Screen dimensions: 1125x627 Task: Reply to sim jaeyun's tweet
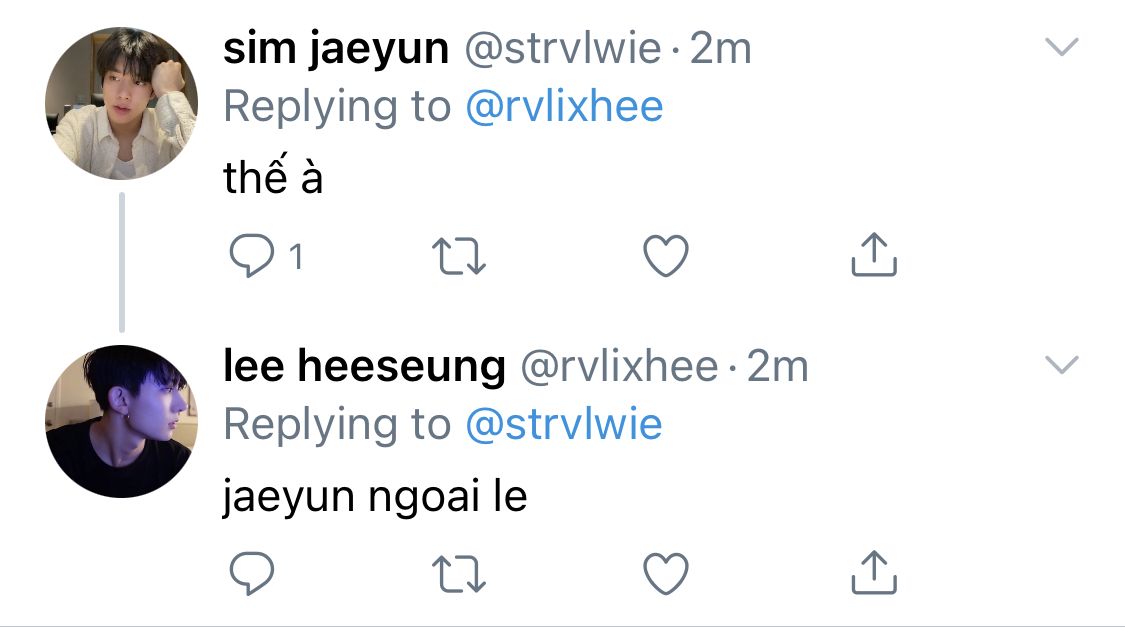click(x=251, y=255)
